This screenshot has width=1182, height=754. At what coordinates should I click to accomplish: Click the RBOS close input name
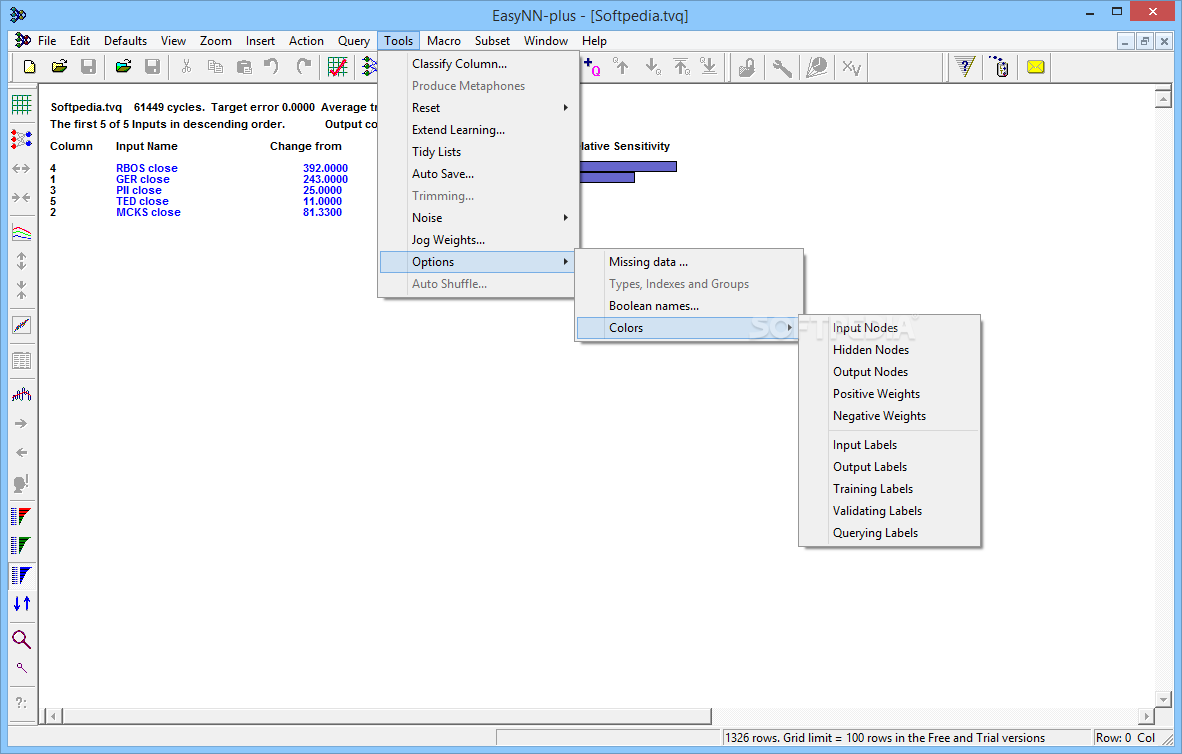point(146,168)
